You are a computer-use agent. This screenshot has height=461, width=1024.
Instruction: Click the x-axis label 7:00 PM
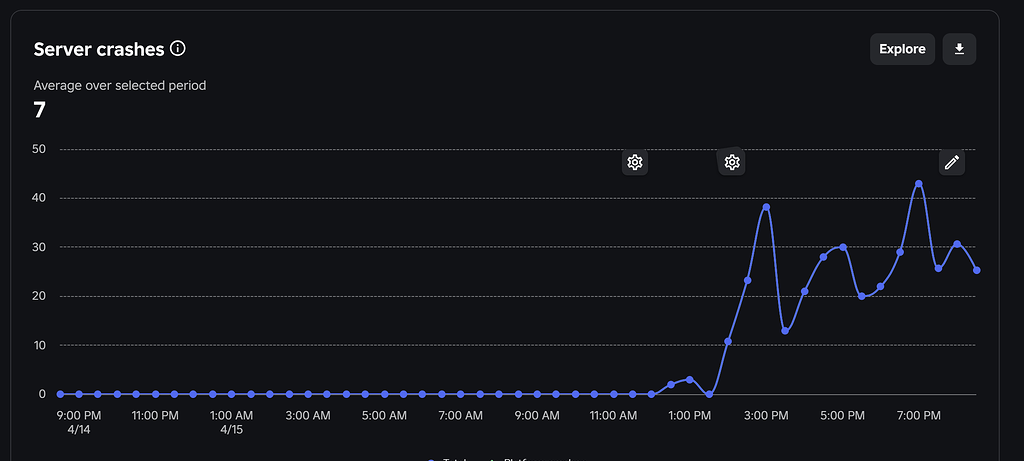tap(919, 415)
